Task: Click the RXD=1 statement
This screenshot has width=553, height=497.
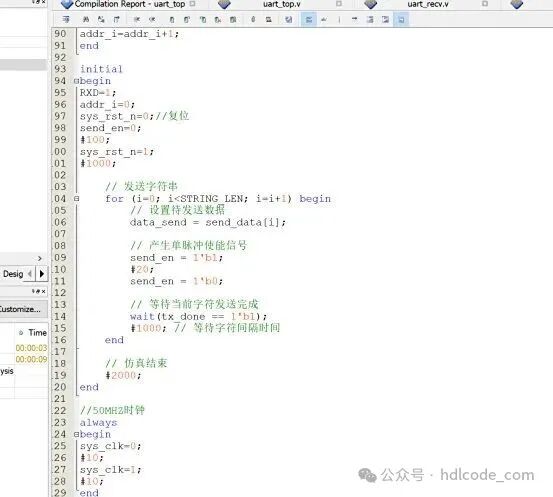Action: point(98,93)
